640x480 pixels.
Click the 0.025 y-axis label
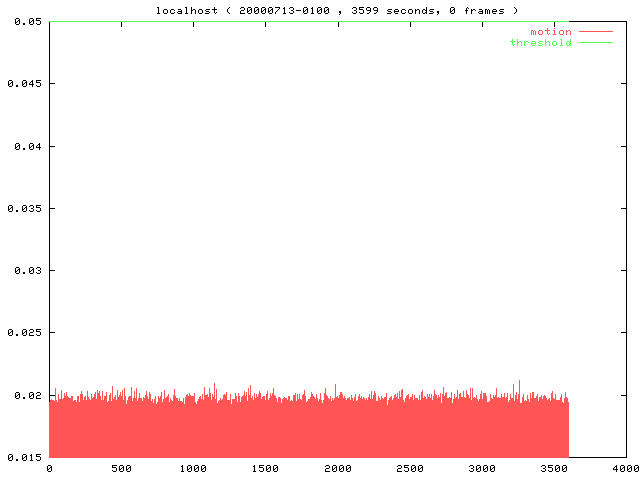click(20, 333)
